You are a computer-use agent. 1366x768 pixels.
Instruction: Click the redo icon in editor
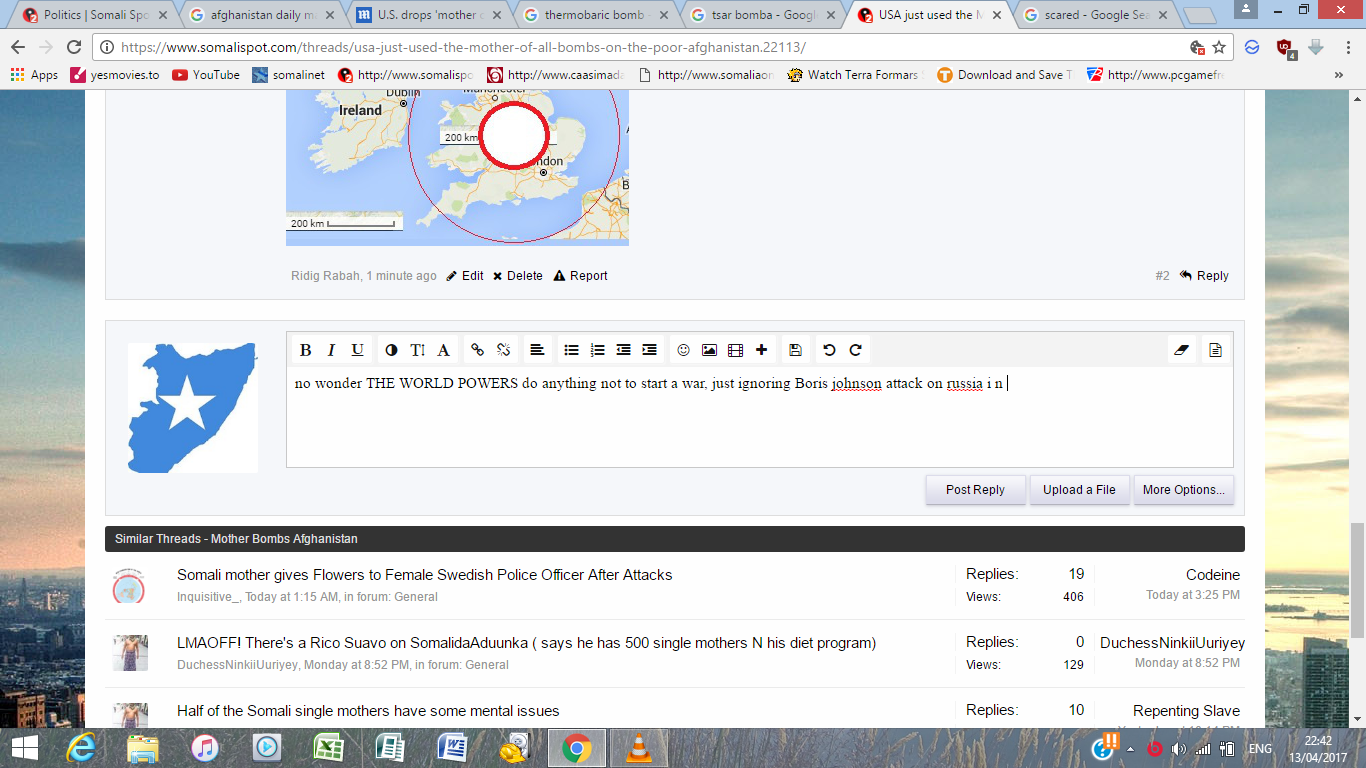coord(855,350)
